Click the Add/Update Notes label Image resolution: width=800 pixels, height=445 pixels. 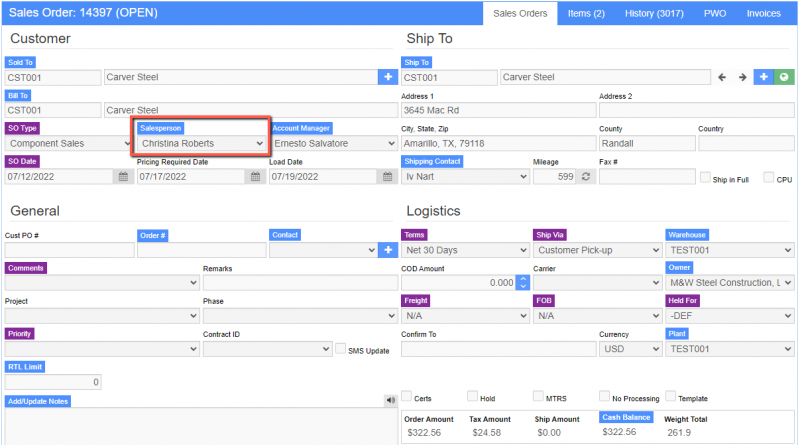[38, 401]
